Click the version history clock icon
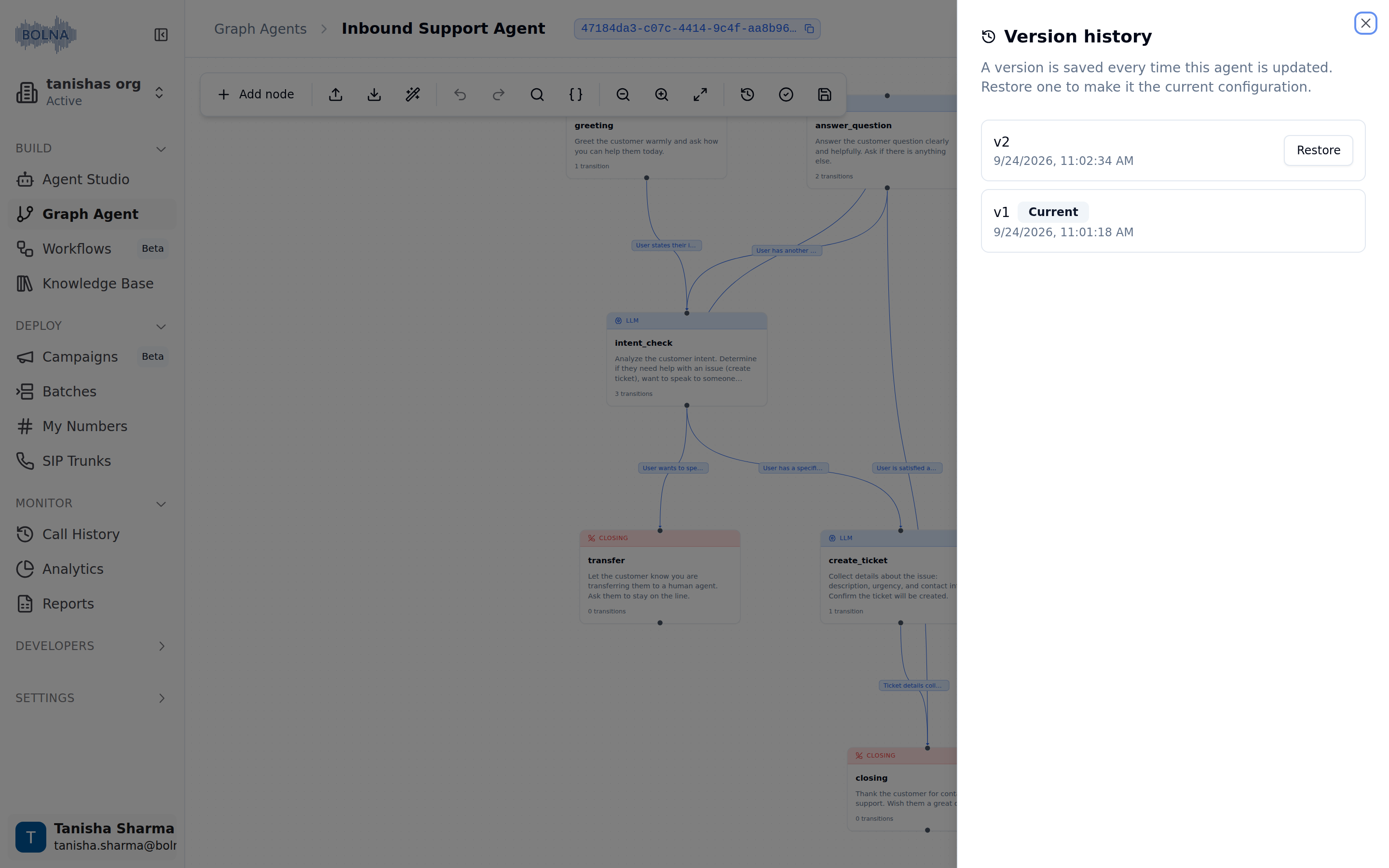 tap(747, 94)
